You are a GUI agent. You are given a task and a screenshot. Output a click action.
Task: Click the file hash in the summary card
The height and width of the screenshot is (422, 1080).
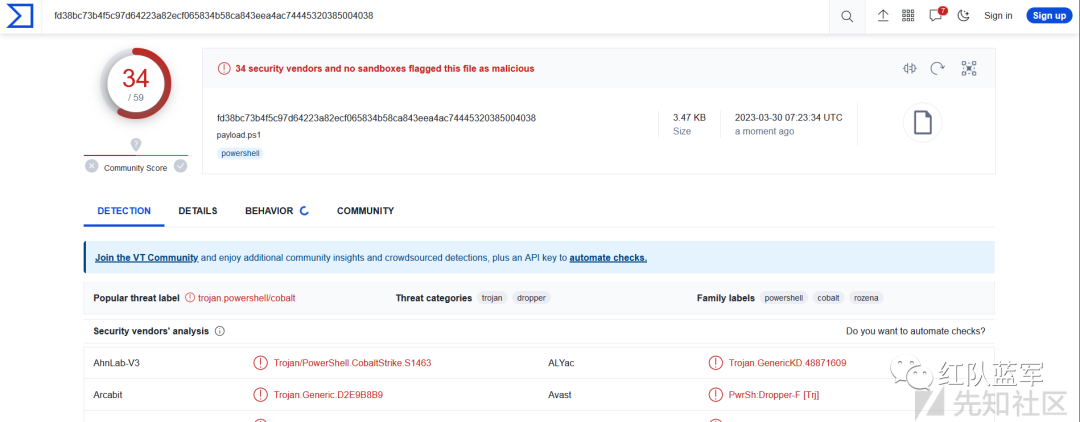tap(376, 118)
